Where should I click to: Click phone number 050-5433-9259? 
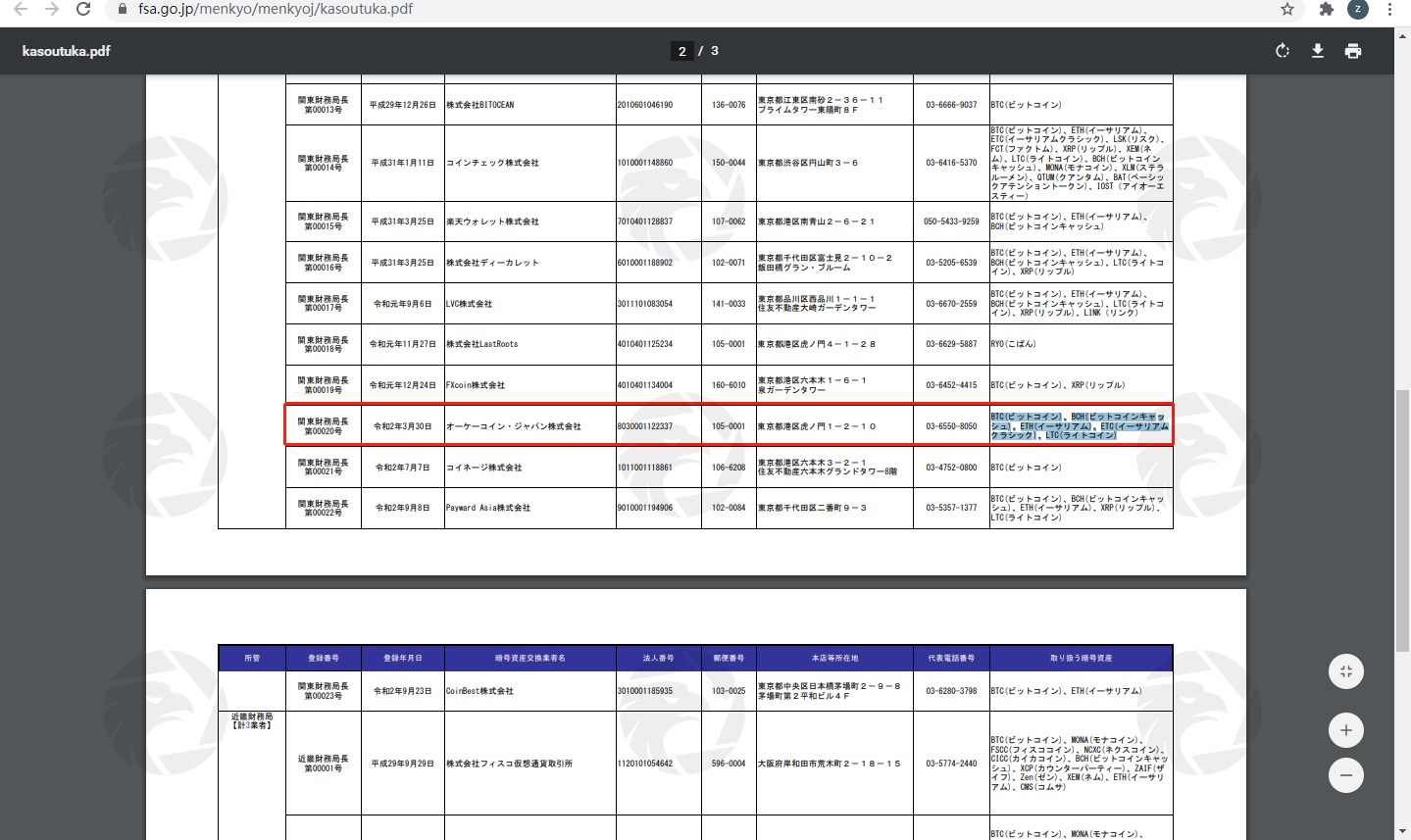point(951,222)
